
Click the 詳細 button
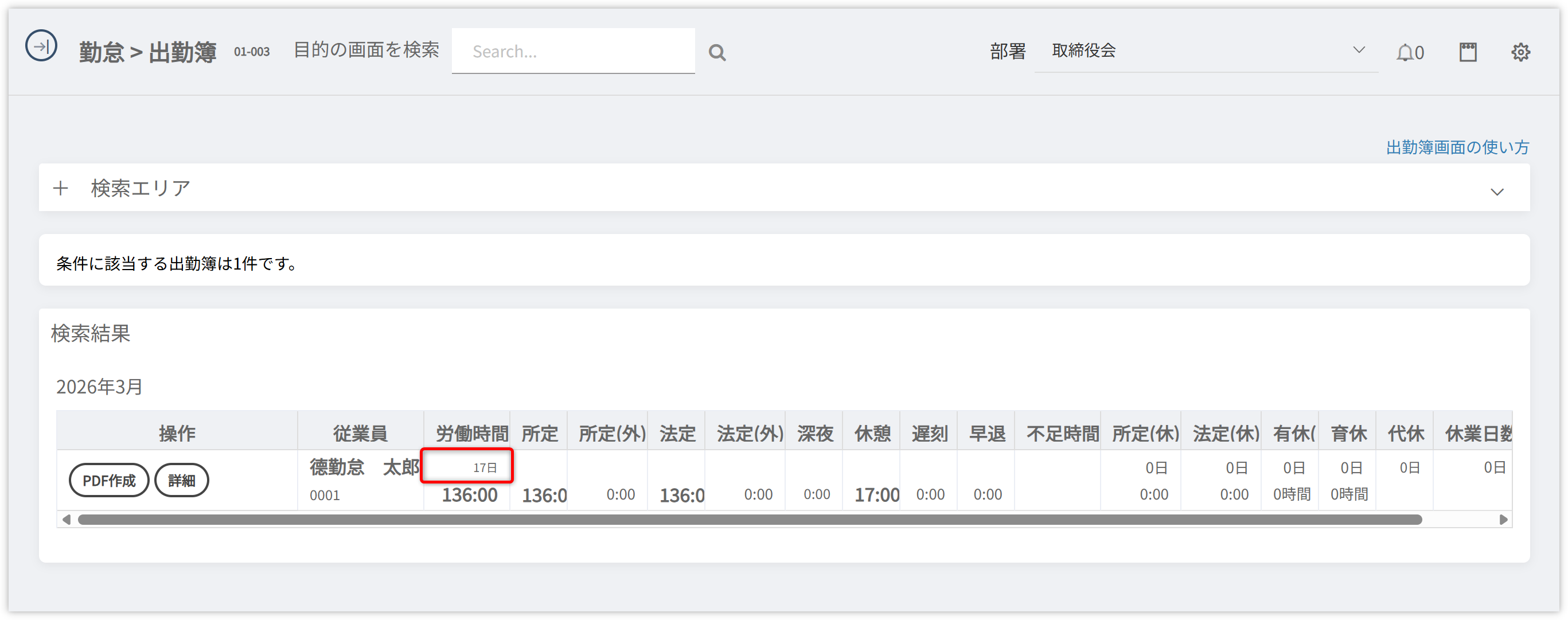click(181, 481)
